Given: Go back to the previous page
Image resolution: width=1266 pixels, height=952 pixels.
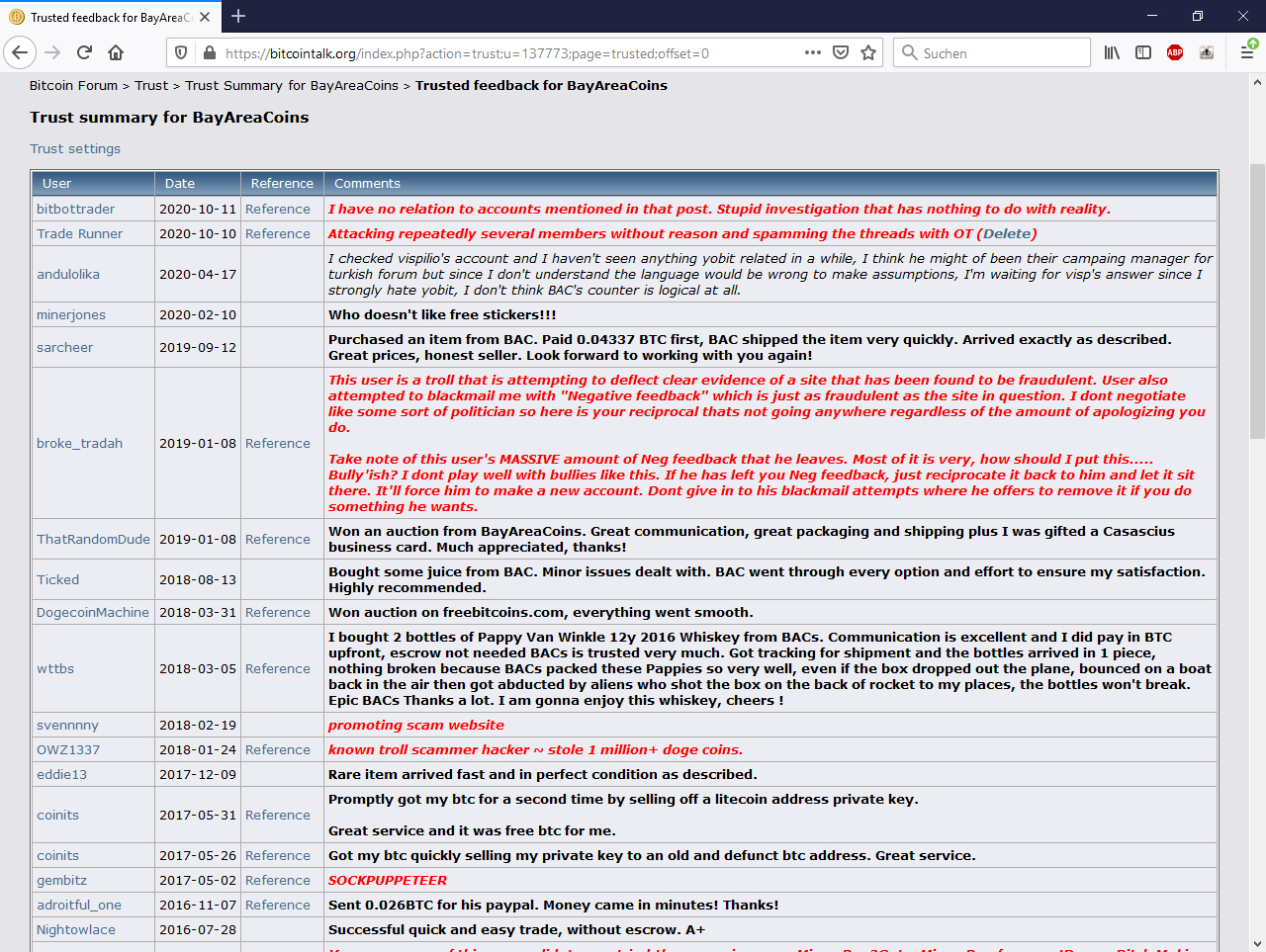Looking at the screenshot, I should (20, 52).
